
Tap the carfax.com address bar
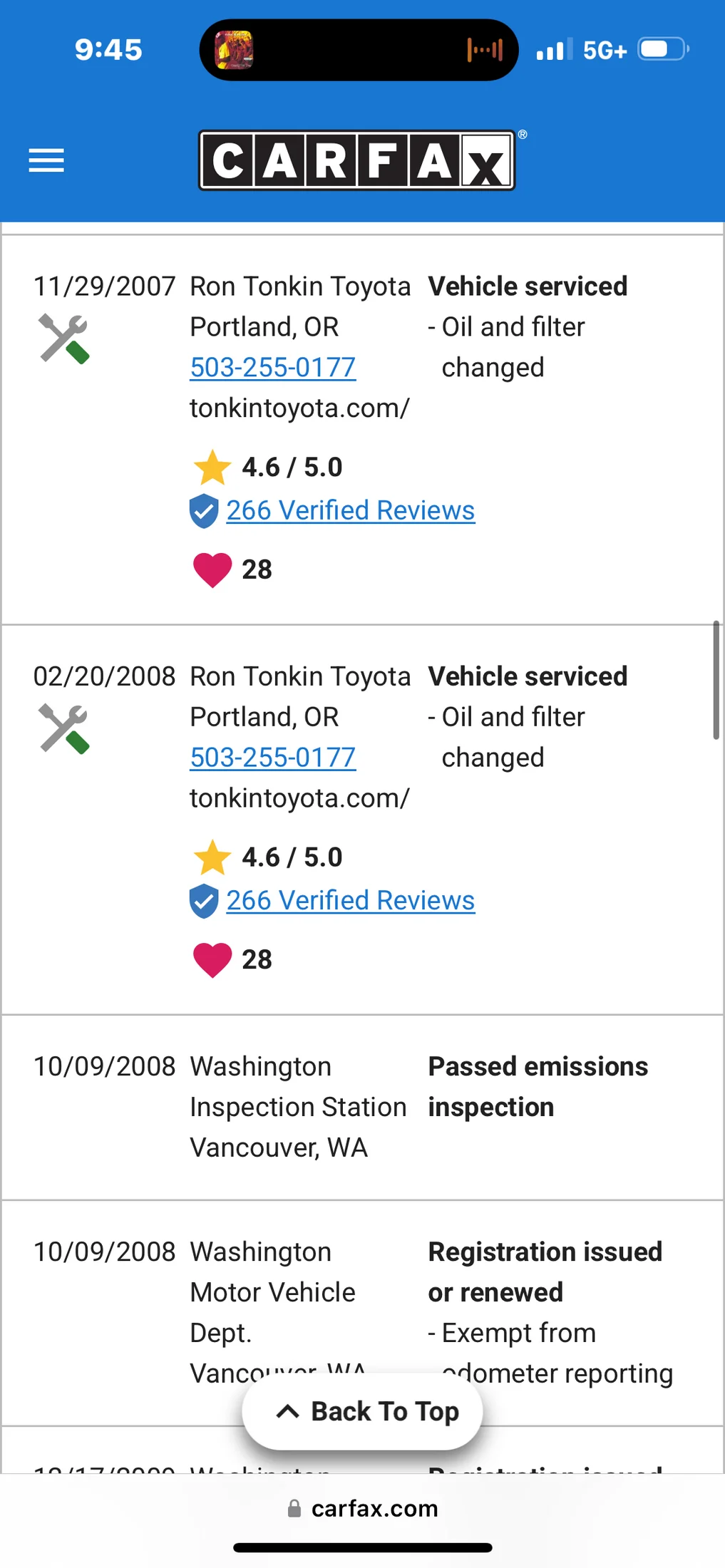[x=362, y=1508]
